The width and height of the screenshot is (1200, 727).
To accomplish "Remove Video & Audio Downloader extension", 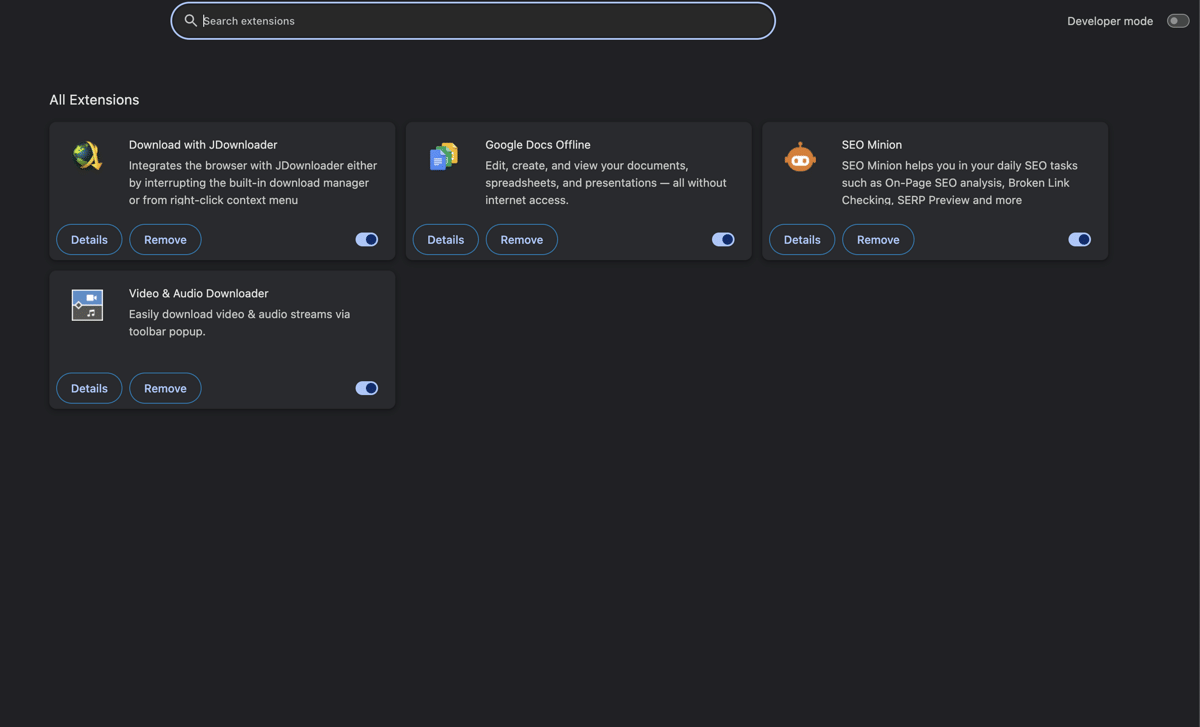I will click(165, 388).
